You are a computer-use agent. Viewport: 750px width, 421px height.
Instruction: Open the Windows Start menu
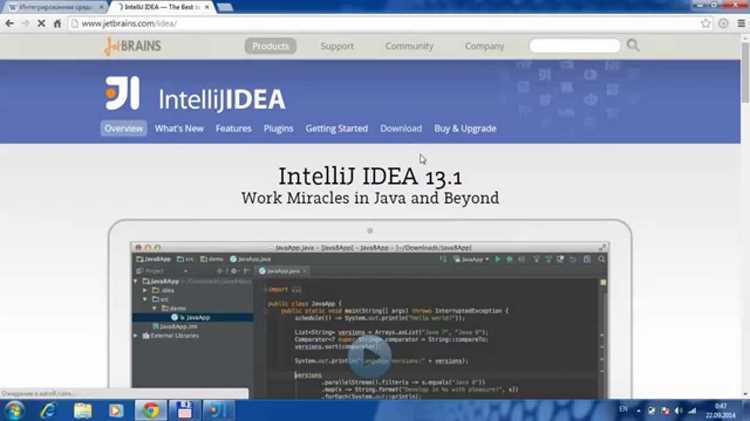point(14,410)
